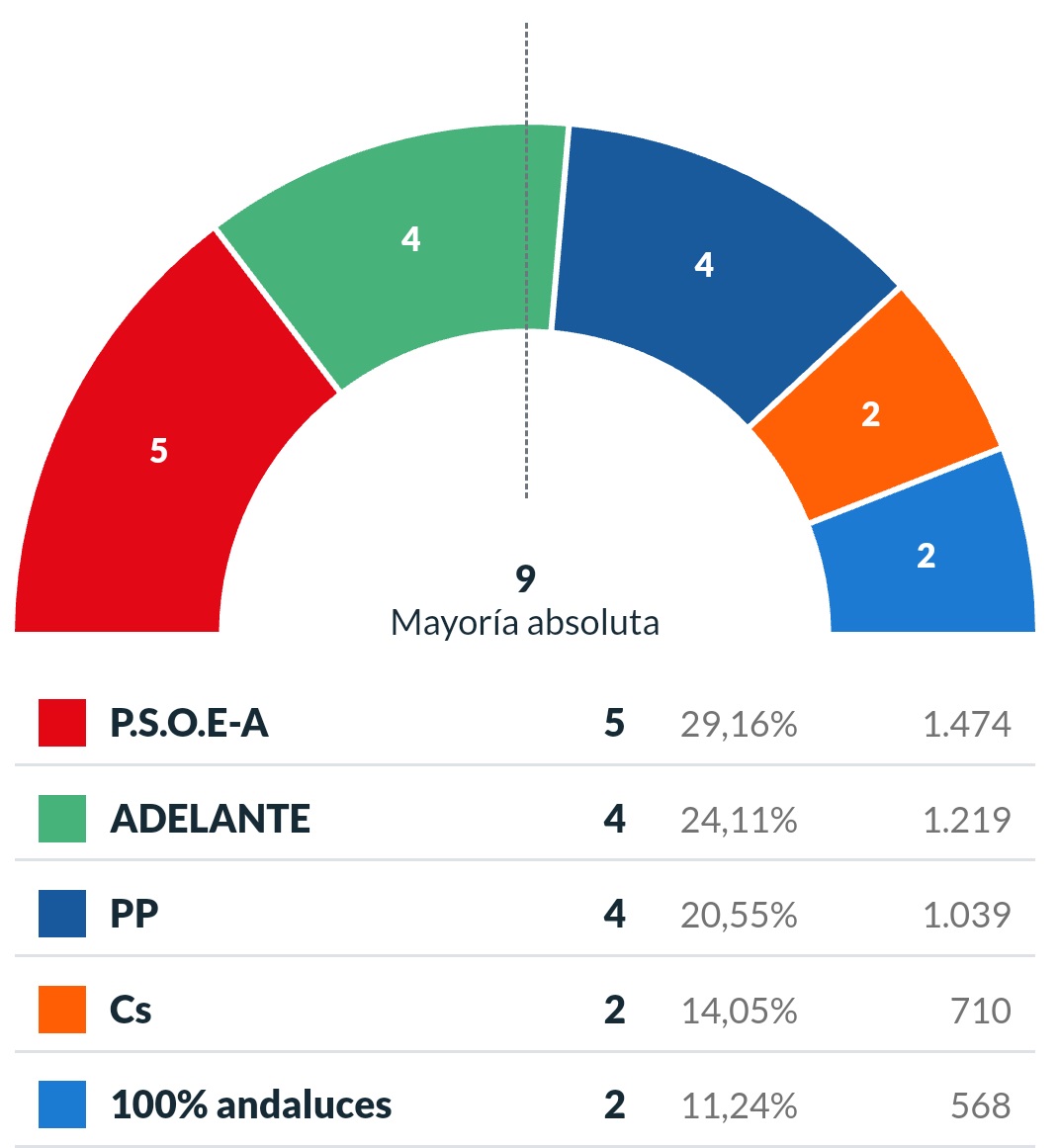Screen dimensions: 1059x1148
Task: Click the orange Cs legend swatch
Action: pos(62,1010)
